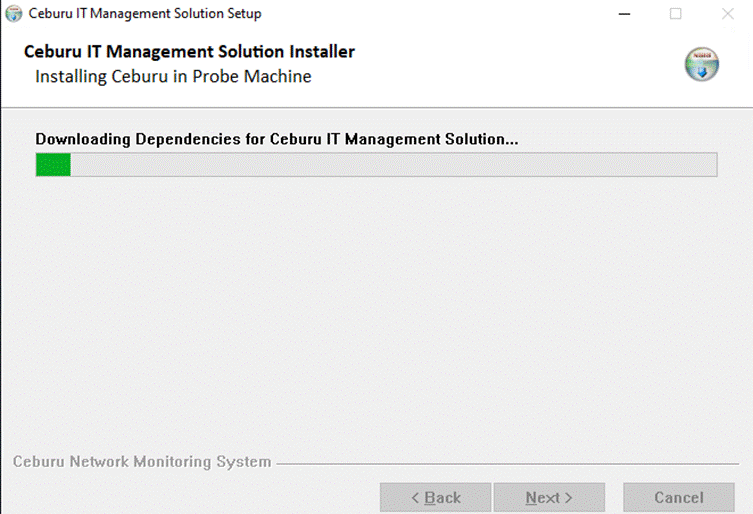Click the 'Ceburu IT Management Solution Installer' heading

[x=189, y=51]
